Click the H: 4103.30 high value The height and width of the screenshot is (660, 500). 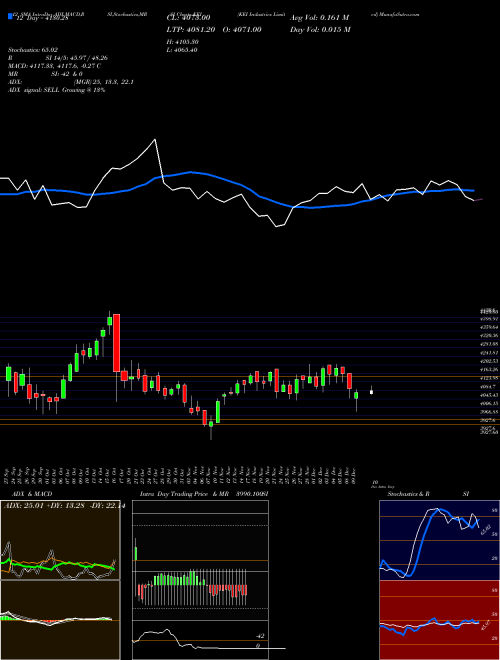pyautogui.click(x=183, y=42)
